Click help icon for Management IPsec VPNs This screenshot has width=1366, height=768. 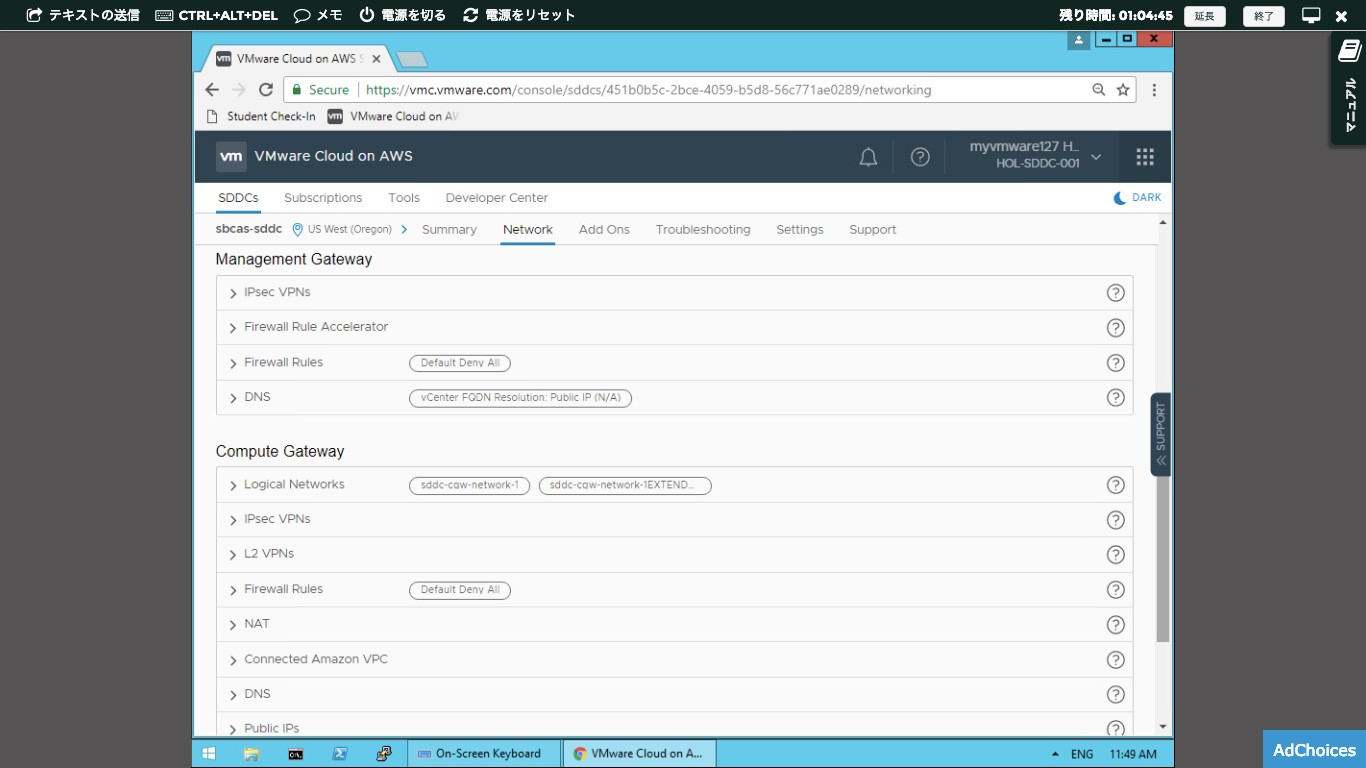[1115, 293]
